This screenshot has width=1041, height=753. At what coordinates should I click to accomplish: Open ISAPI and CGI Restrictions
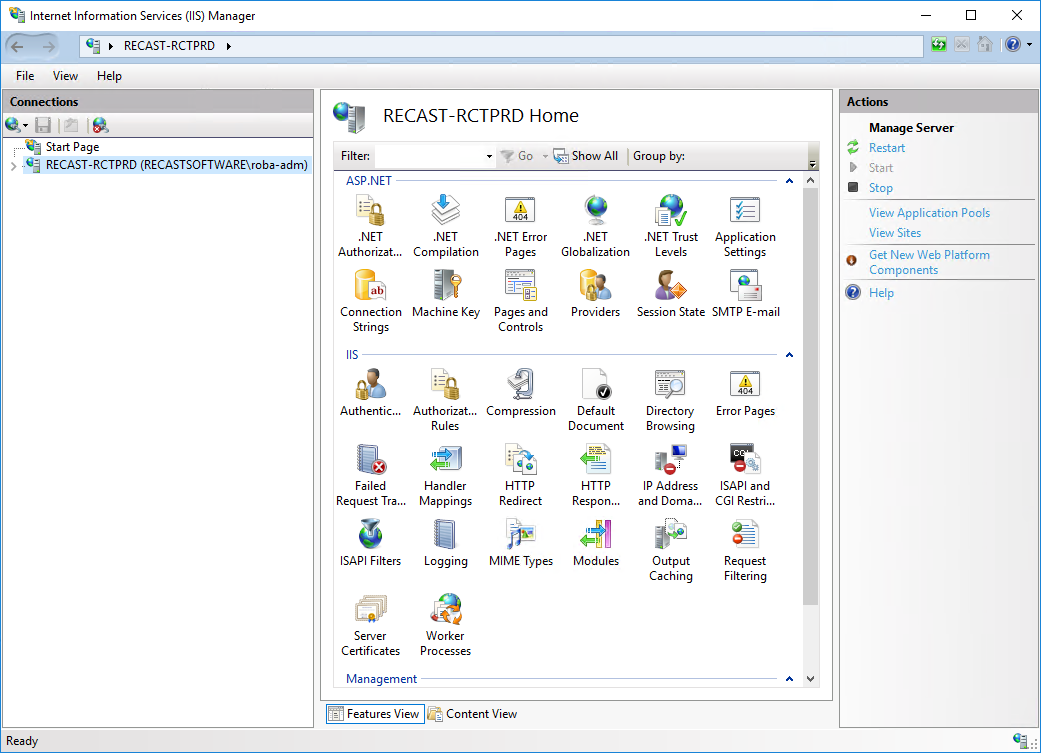[745, 475]
